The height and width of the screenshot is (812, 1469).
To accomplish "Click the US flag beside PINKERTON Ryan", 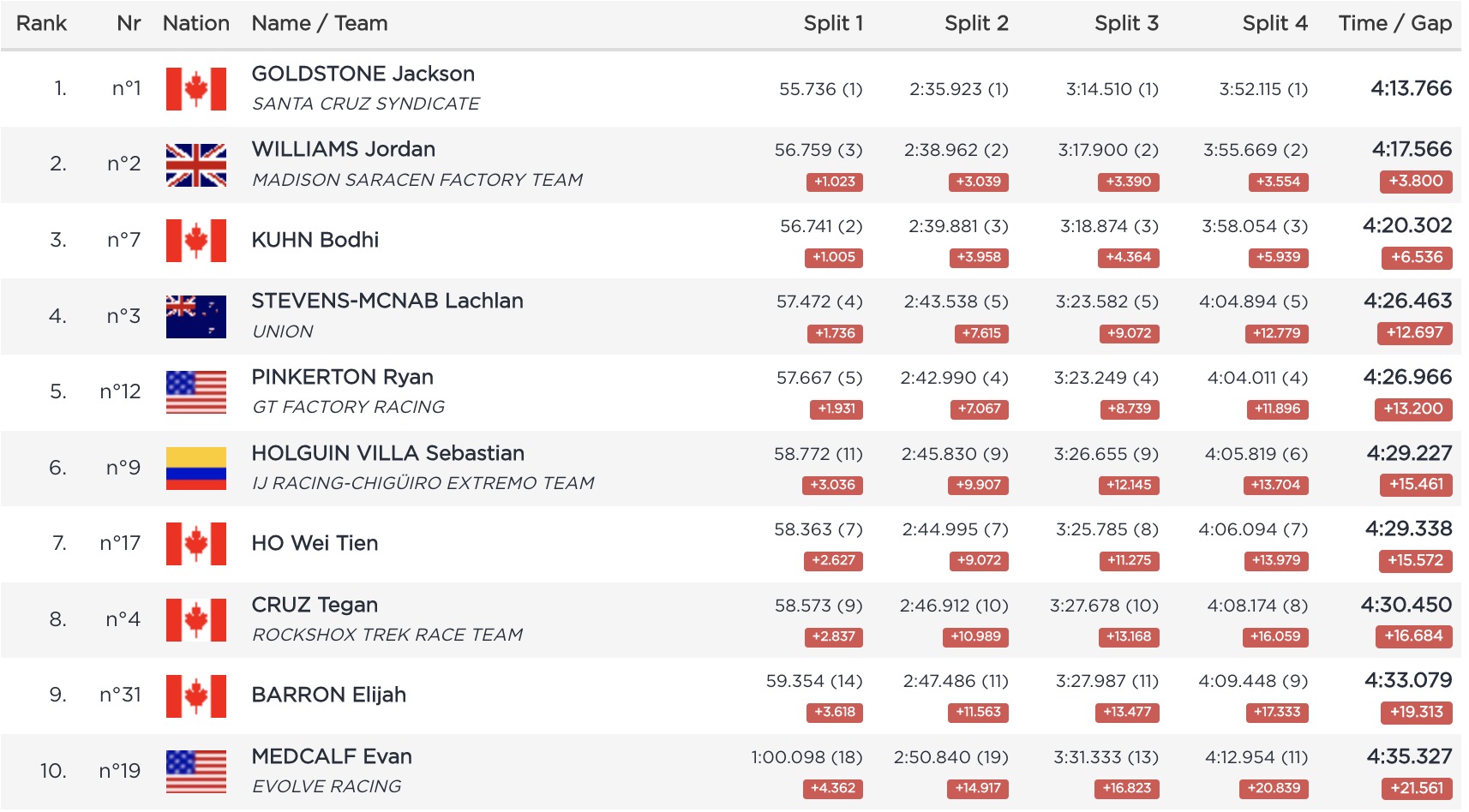I will tap(195, 392).
